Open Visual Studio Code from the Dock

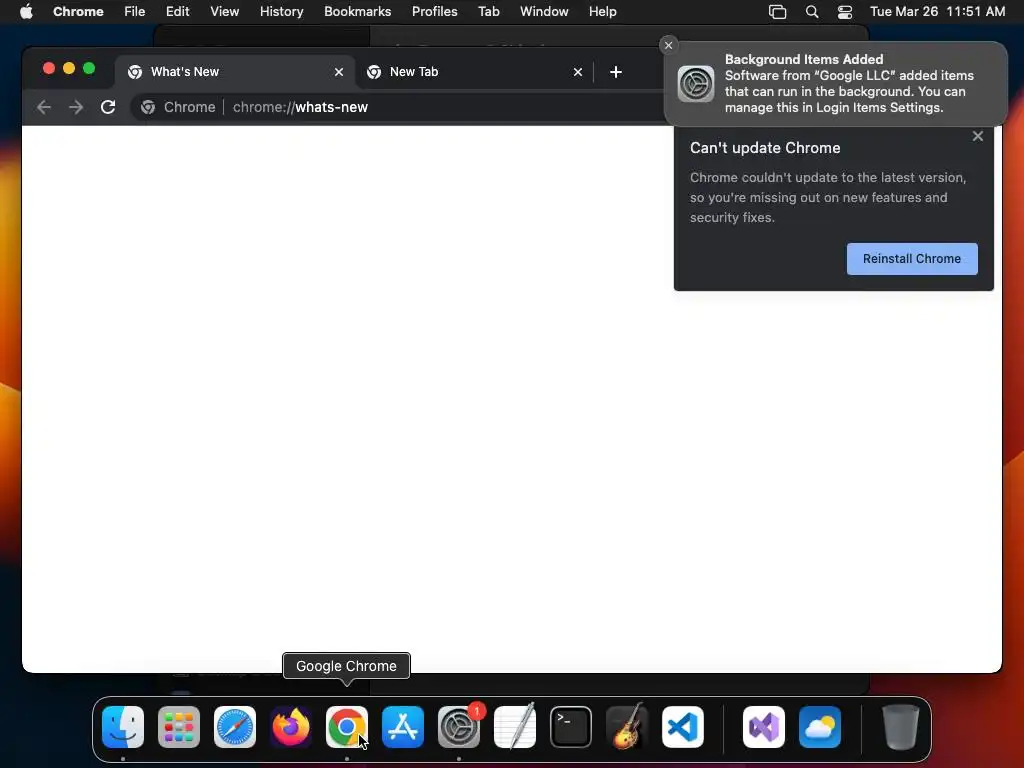click(683, 727)
